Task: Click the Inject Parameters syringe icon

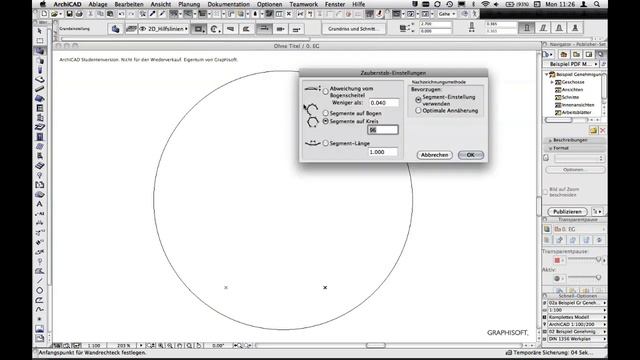Action: [x=162, y=14]
